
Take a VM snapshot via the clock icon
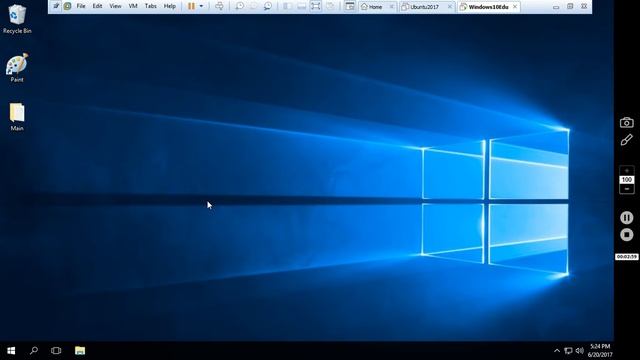click(x=240, y=6)
